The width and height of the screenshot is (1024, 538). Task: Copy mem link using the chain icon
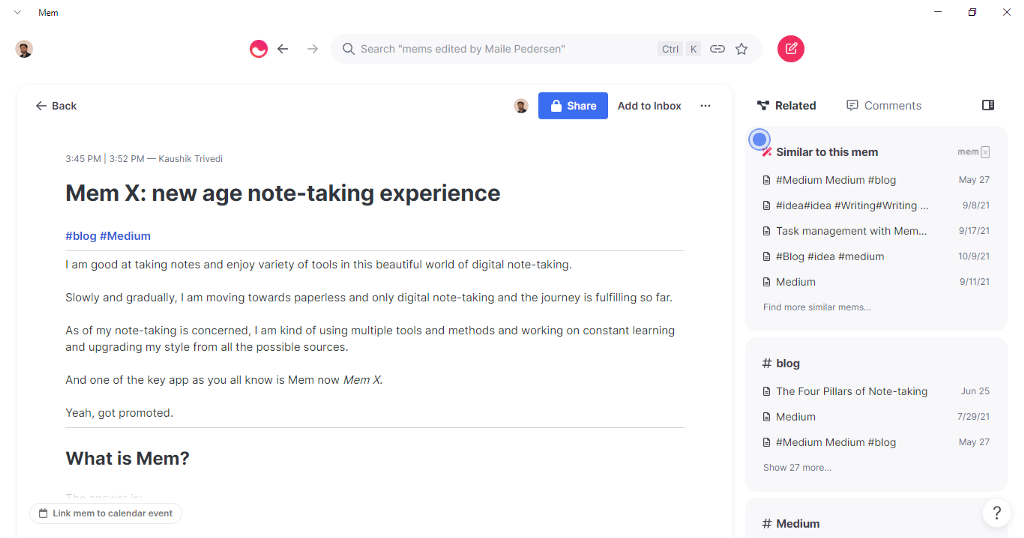pos(717,49)
